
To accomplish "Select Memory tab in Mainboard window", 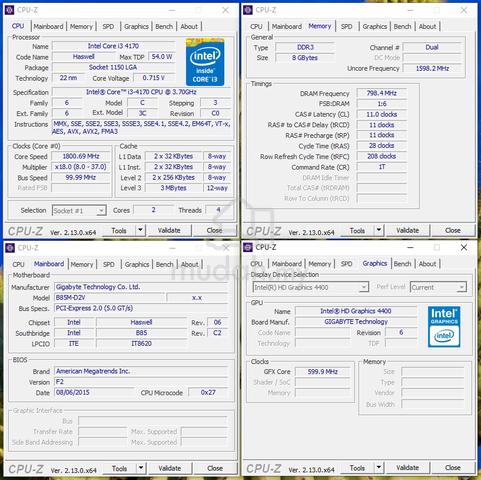I will [x=82, y=264].
